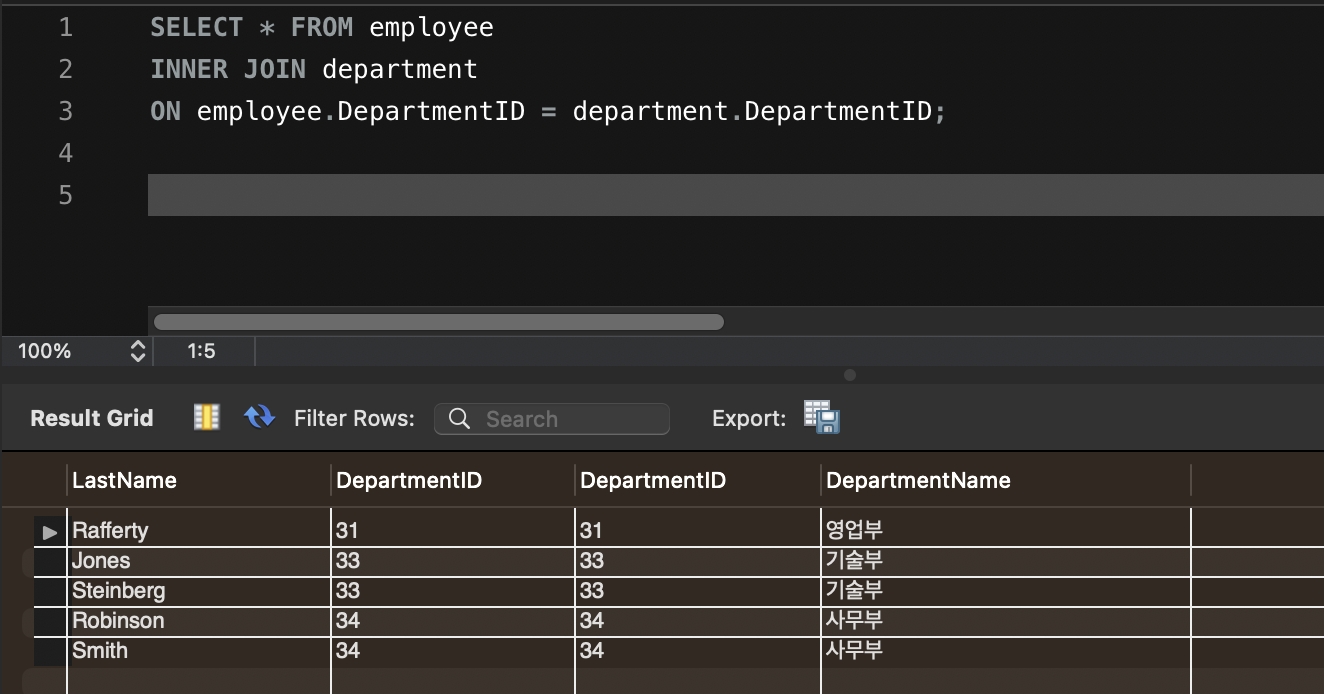The image size is (1324, 694).
Task: Select the Smith cell
Action: 199,651
